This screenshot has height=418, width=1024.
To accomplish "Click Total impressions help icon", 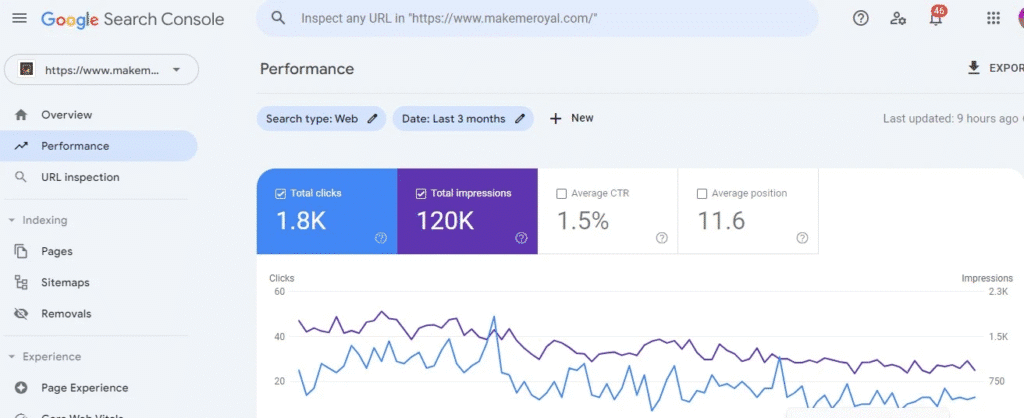I will coord(521,238).
